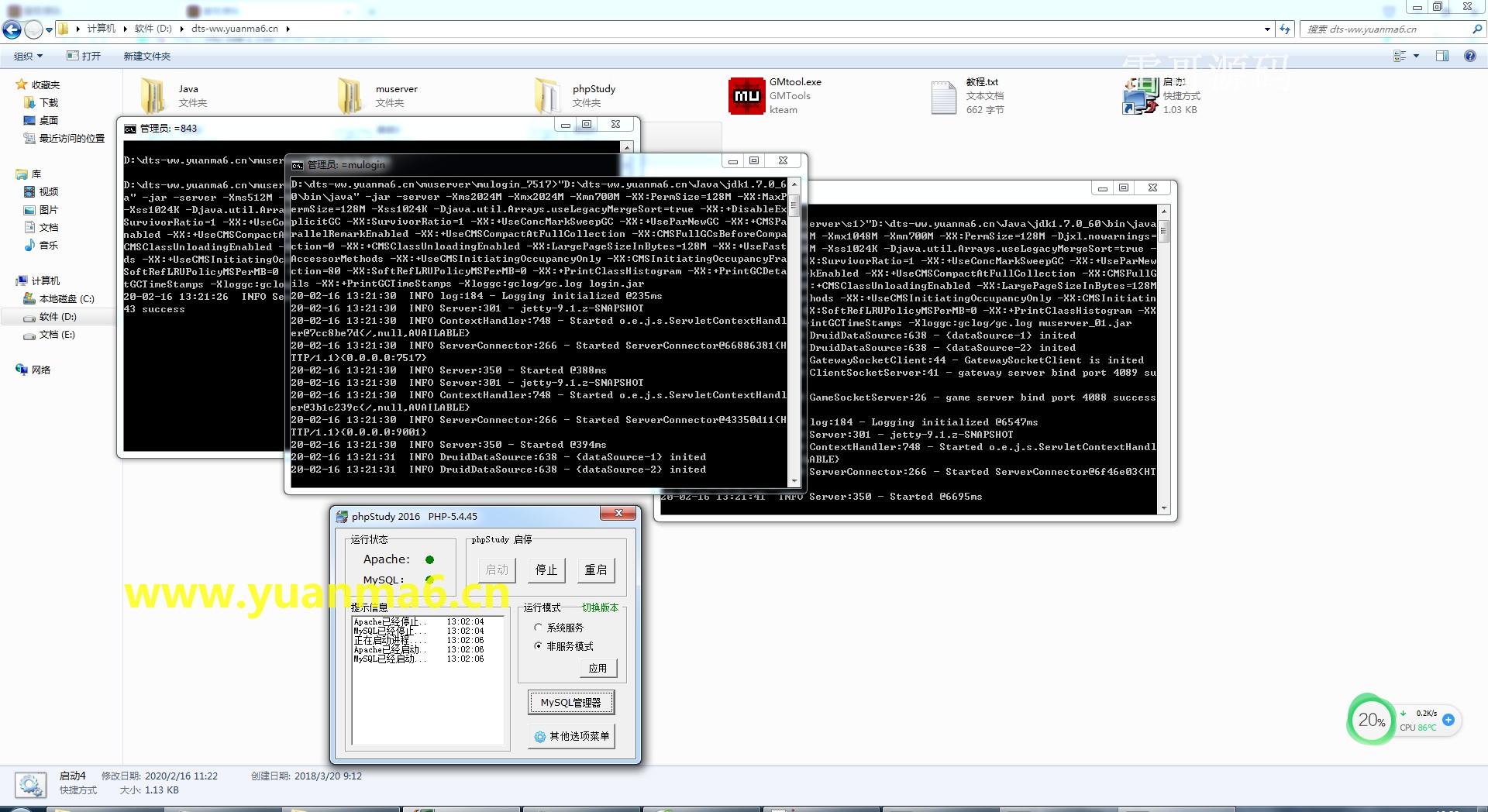Open Explorer help question mark icon
Viewport: 1488px width, 812px height.
tap(1469, 56)
